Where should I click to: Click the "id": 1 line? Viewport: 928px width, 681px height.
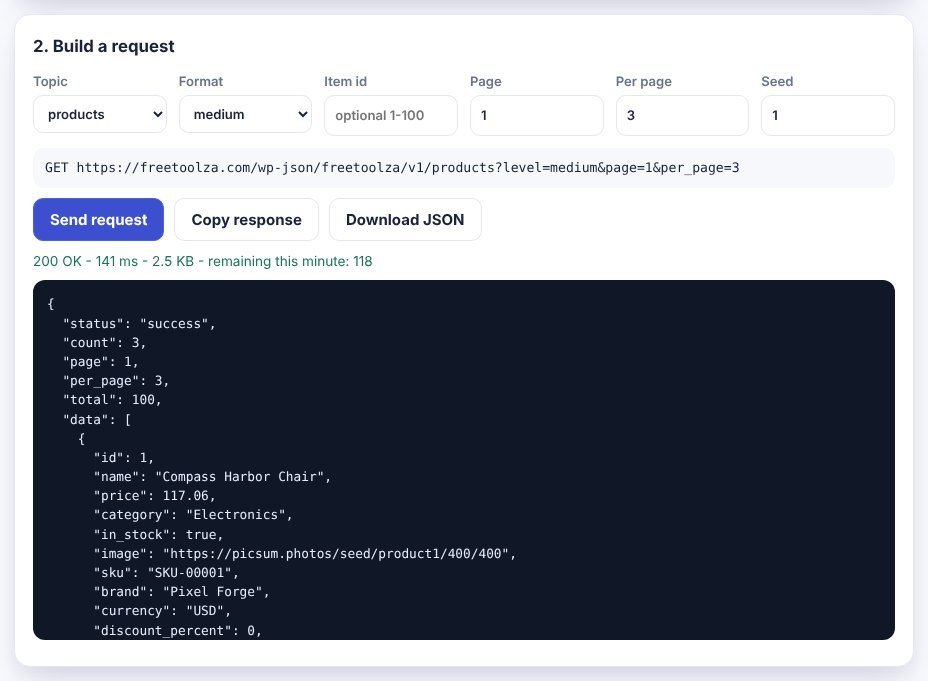[124, 457]
